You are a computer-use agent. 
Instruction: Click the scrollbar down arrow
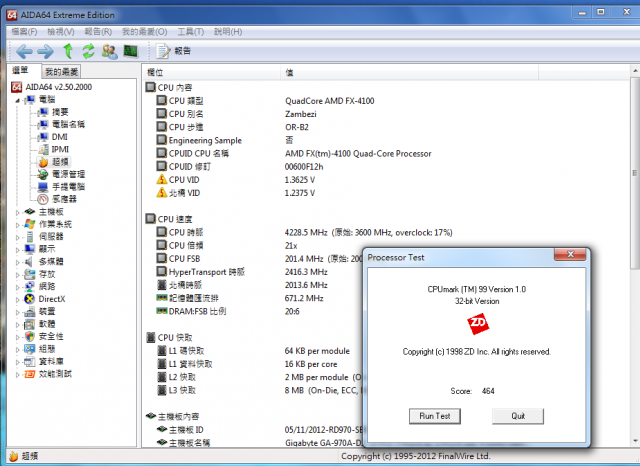coord(635,441)
